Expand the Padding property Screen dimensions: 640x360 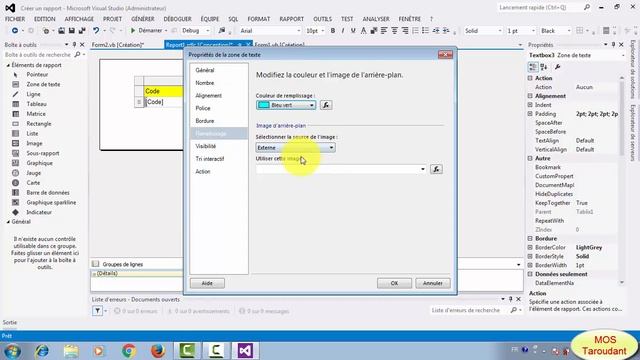pos(530,114)
